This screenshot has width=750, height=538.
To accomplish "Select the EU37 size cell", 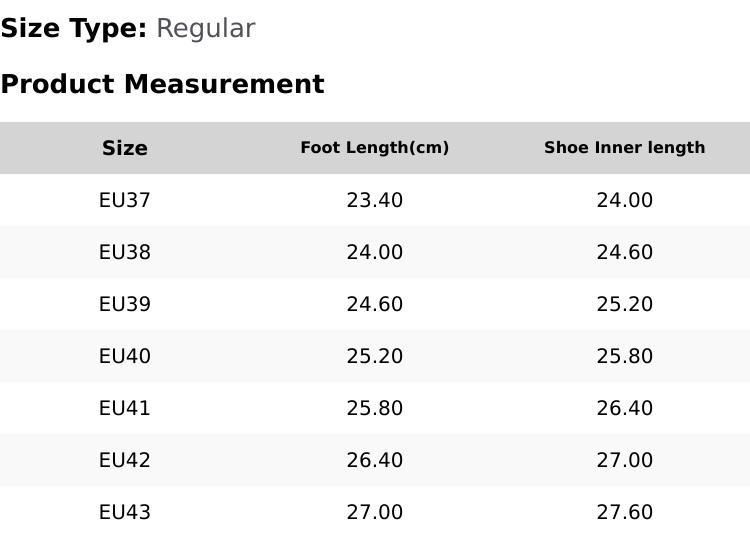I will coord(125,200).
